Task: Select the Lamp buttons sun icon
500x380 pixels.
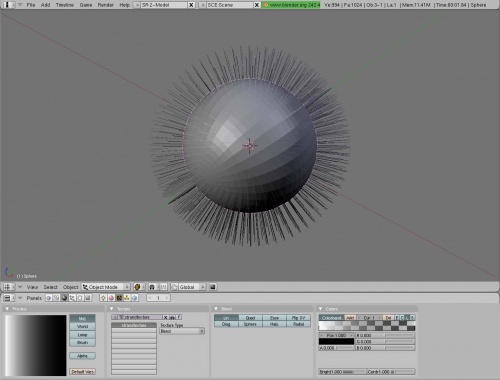Action: [x=103, y=298]
